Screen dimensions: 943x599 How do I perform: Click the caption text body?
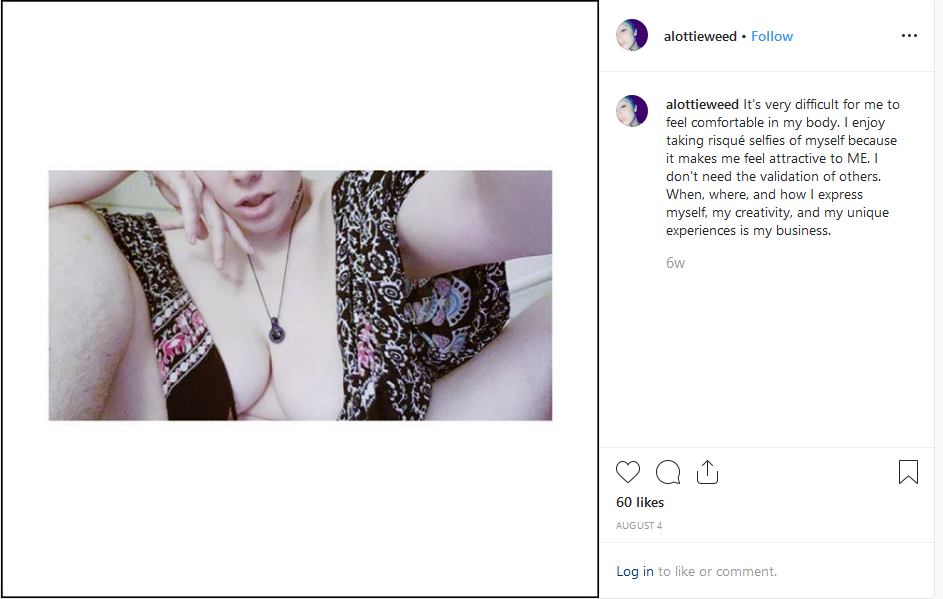coord(782,167)
